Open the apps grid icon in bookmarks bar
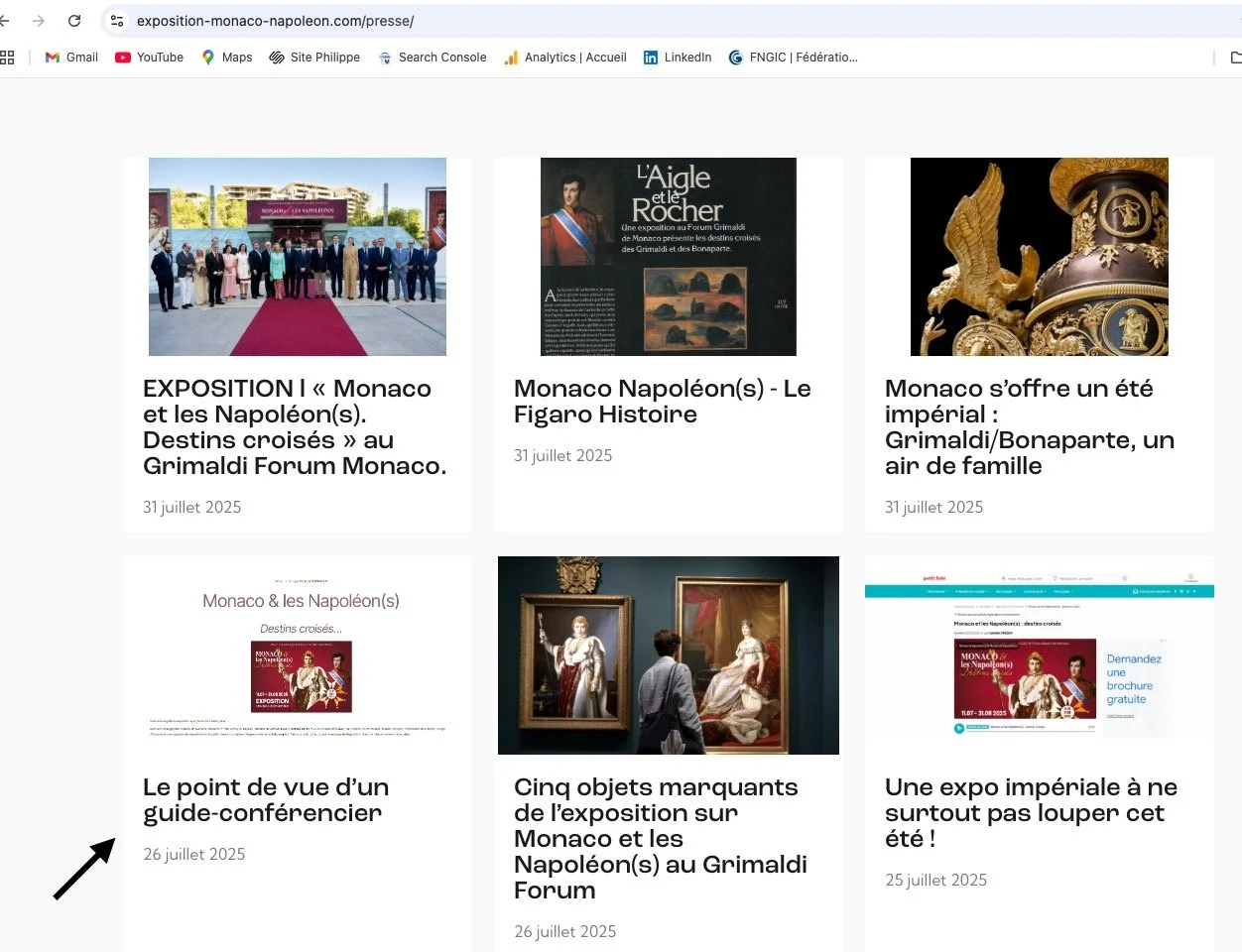 pyautogui.click(x=7, y=58)
